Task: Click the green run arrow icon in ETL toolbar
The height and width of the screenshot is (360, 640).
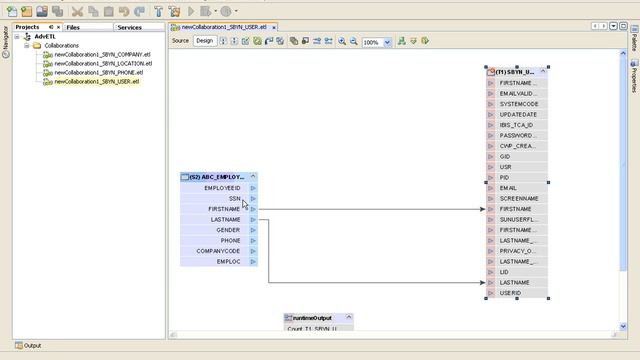Action: click(425, 41)
